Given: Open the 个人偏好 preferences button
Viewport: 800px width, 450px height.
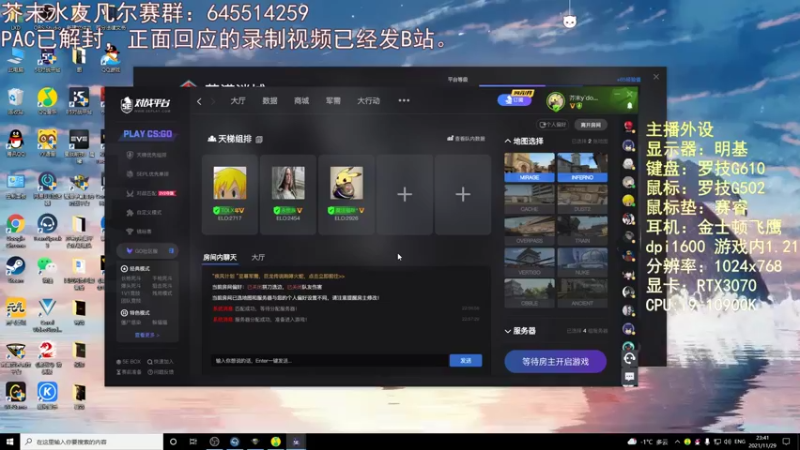Looking at the screenshot, I should click(553, 124).
